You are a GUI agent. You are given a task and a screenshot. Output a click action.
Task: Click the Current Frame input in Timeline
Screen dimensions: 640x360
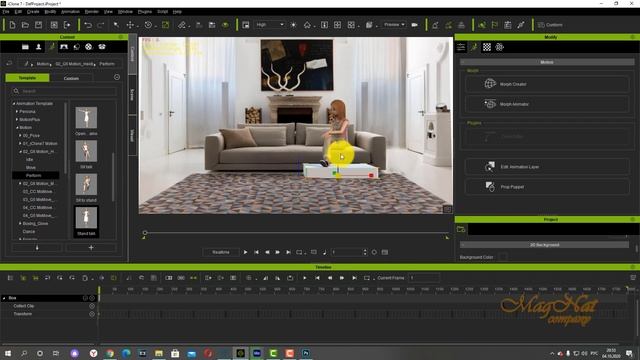click(x=424, y=278)
